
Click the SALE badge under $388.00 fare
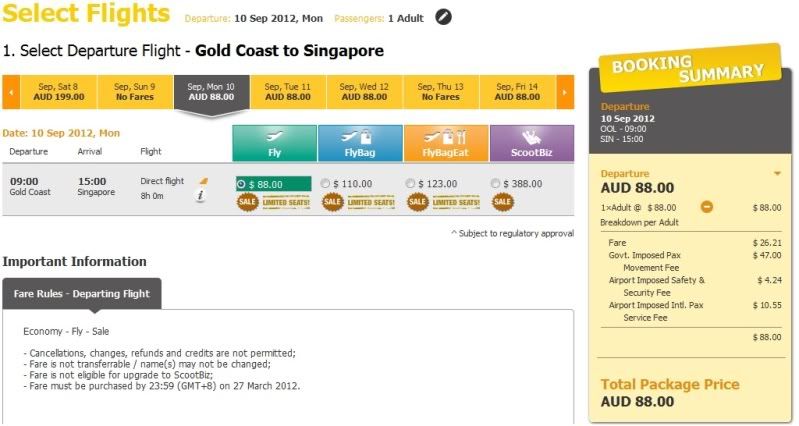pos(502,202)
